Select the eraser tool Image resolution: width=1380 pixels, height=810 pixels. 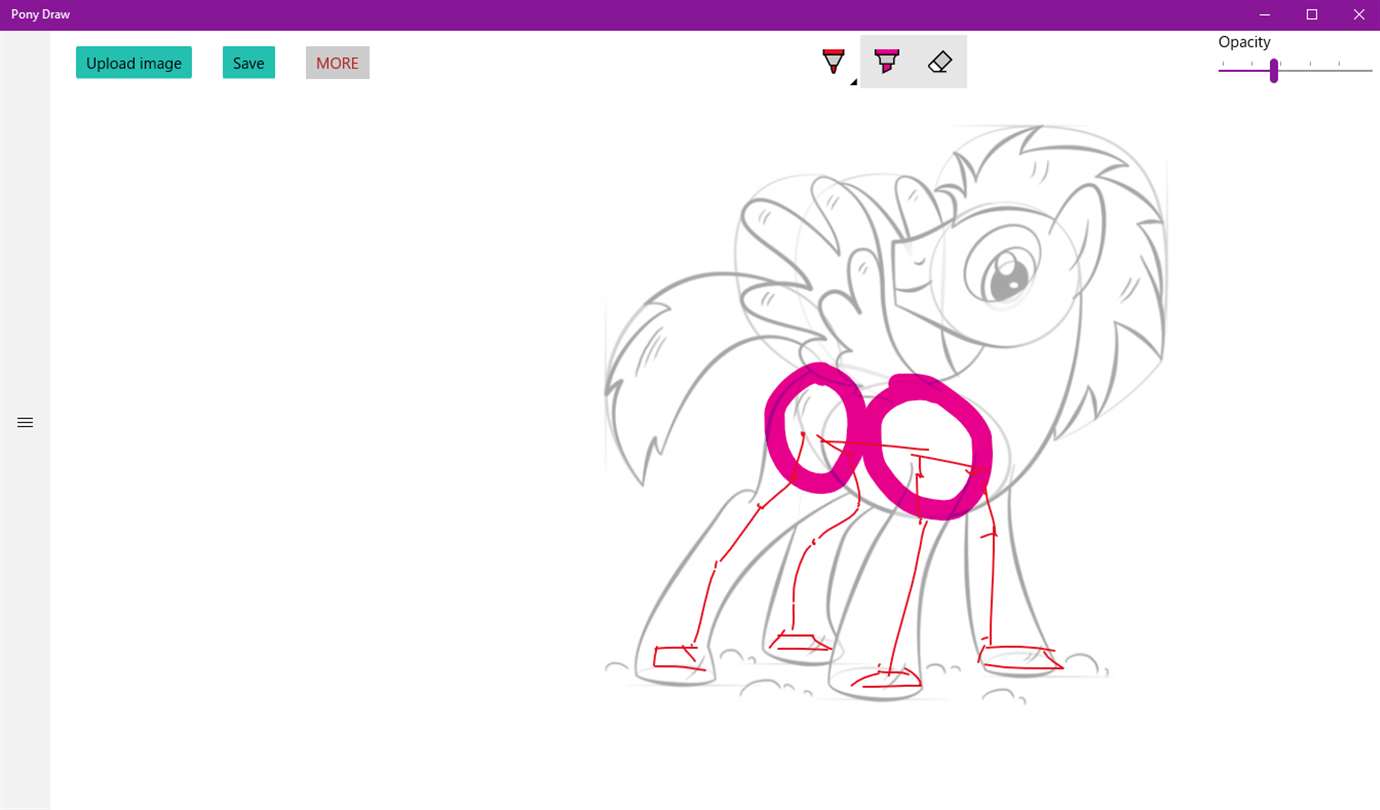939,62
